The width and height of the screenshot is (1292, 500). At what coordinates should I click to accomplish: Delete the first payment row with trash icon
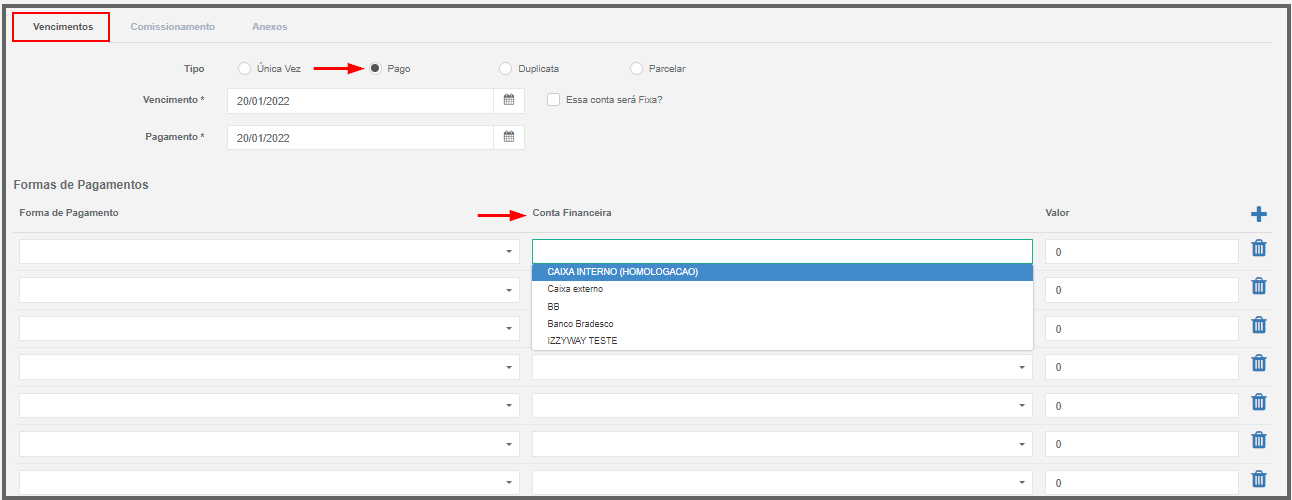[1259, 249]
